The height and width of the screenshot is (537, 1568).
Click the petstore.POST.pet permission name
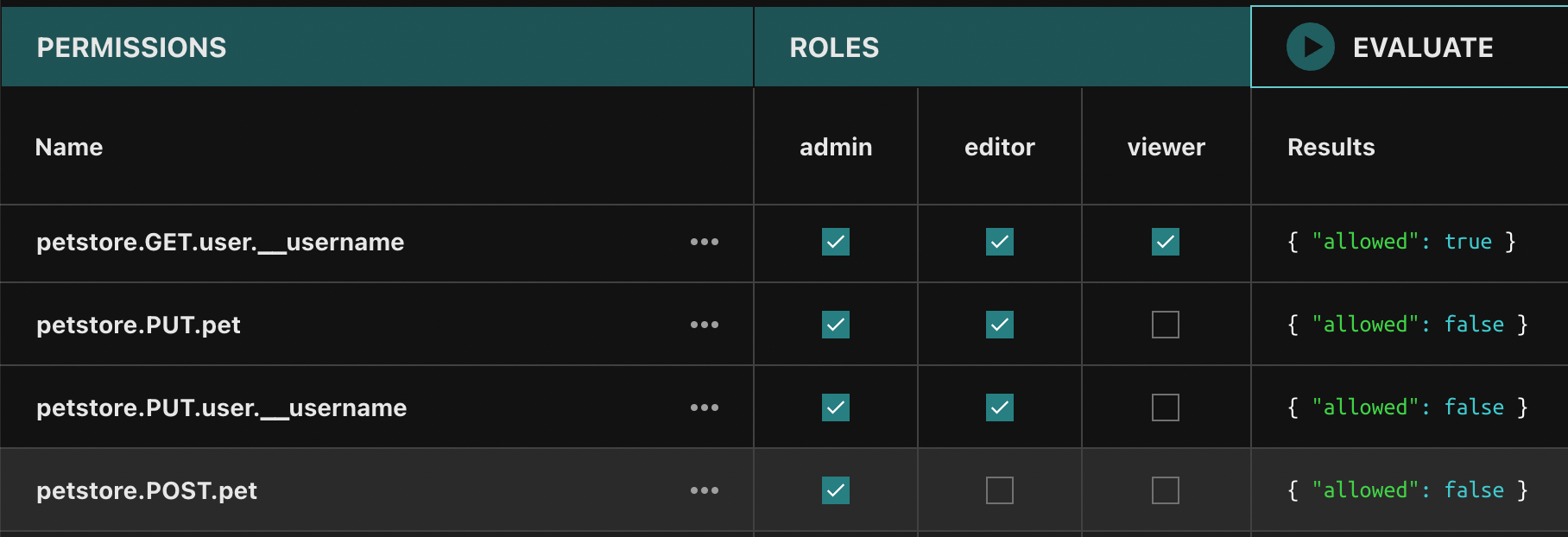point(147,490)
